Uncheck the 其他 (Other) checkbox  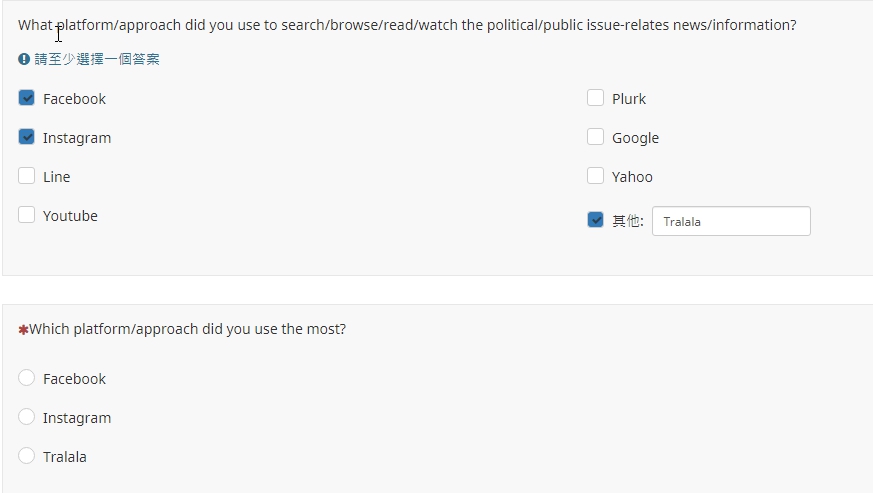click(596, 220)
